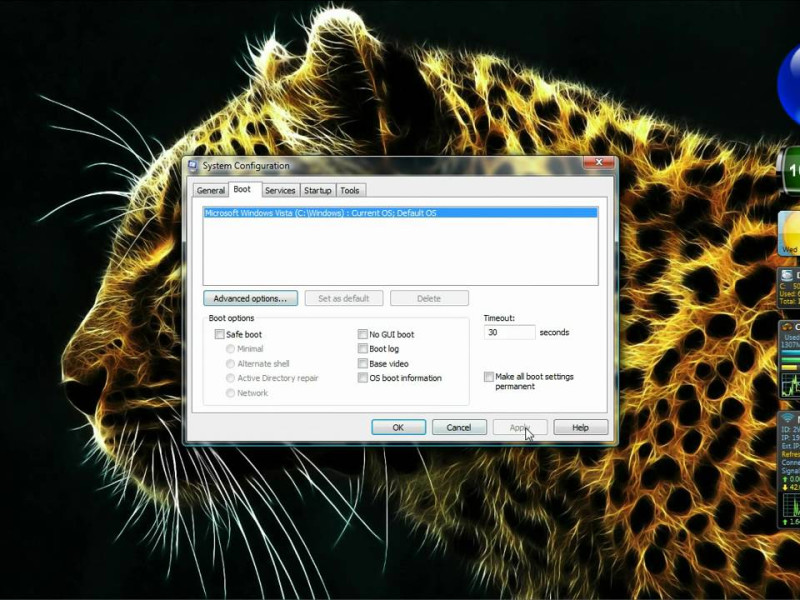Switch to the Tools tab
The height and width of the screenshot is (600, 800).
pyautogui.click(x=351, y=190)
